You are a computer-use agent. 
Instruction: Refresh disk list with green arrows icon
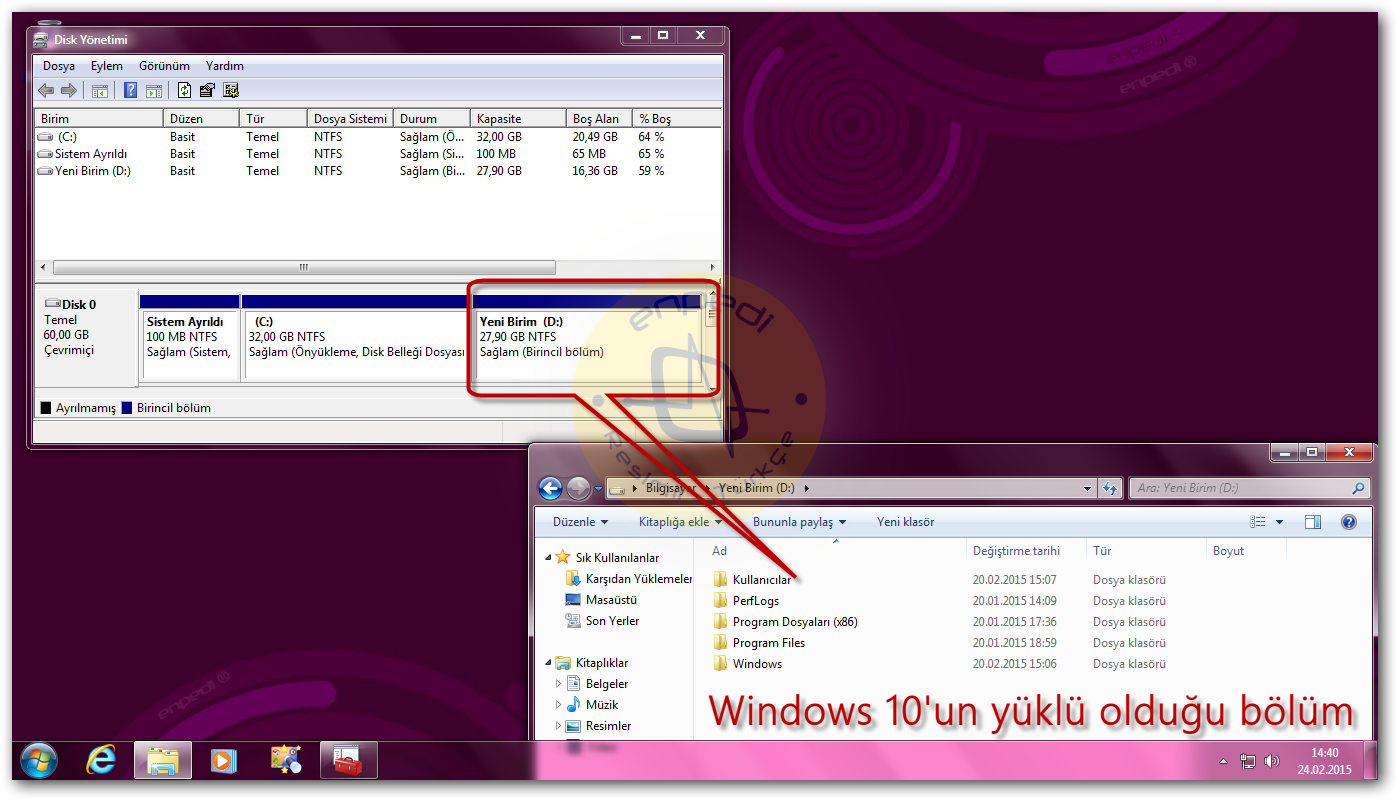tap(185, 91)
